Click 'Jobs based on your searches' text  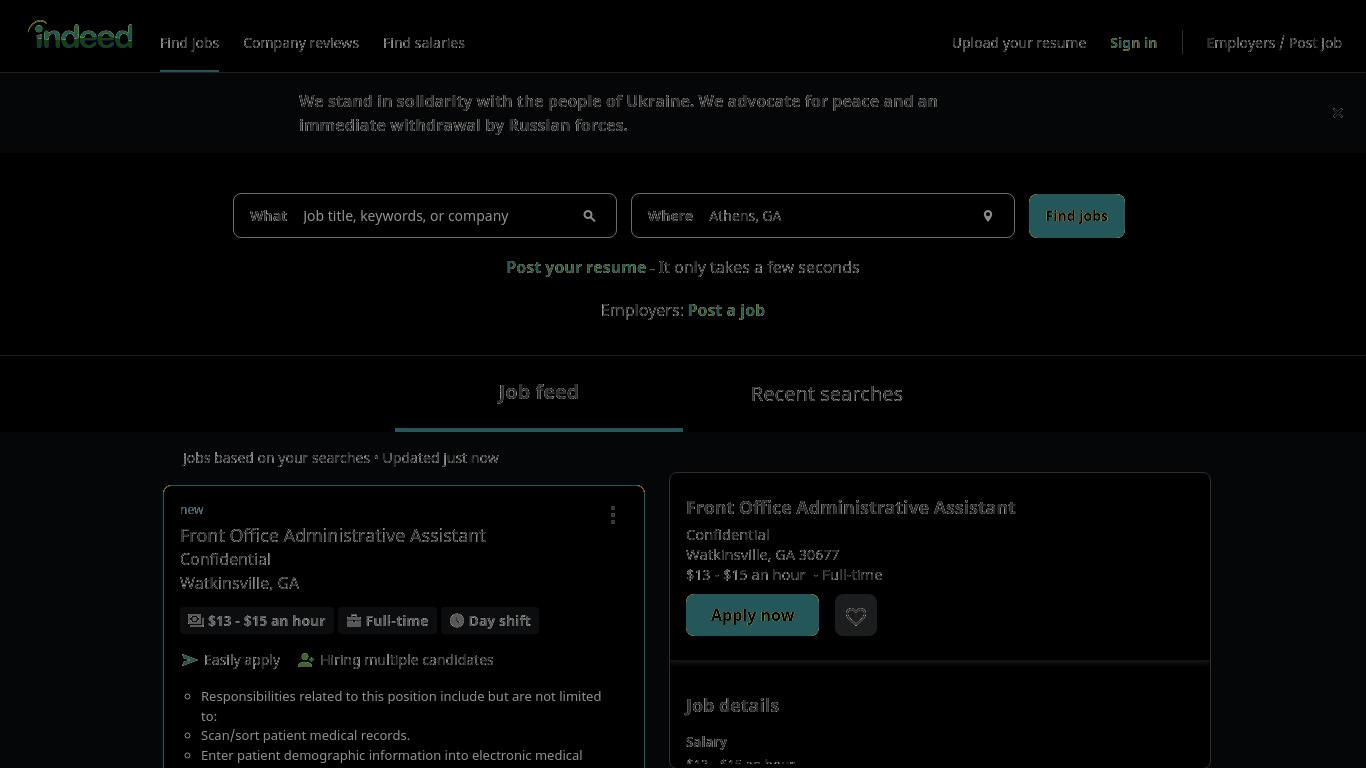tap(276, 458)
